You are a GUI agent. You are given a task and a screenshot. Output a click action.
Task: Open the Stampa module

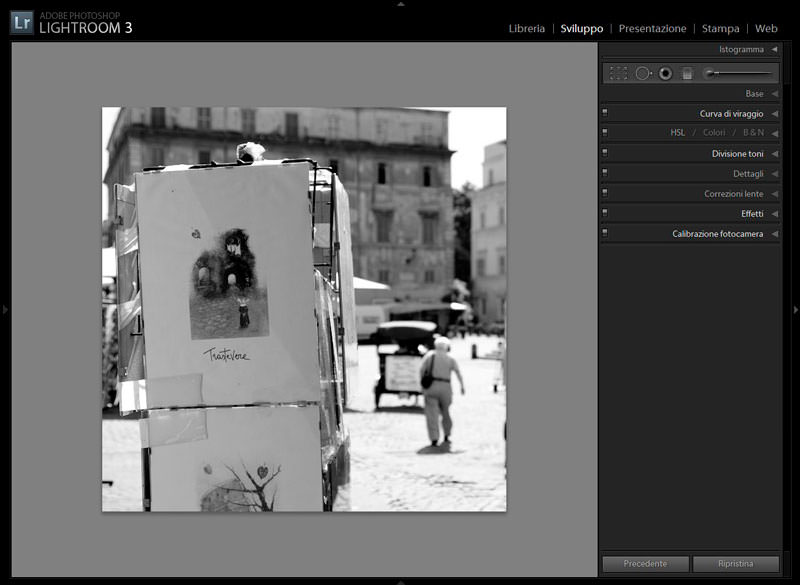pyautogui.click(x=720, y=29)
